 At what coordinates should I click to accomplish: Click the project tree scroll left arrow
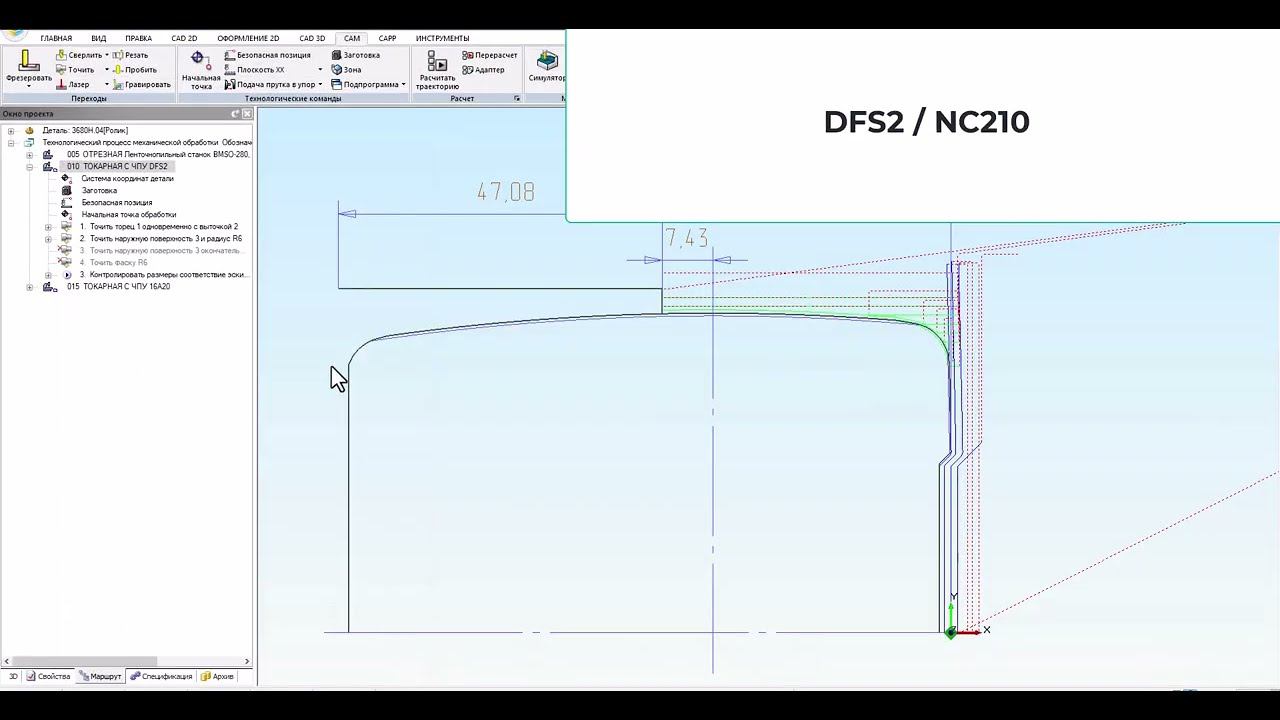[7, 661]
